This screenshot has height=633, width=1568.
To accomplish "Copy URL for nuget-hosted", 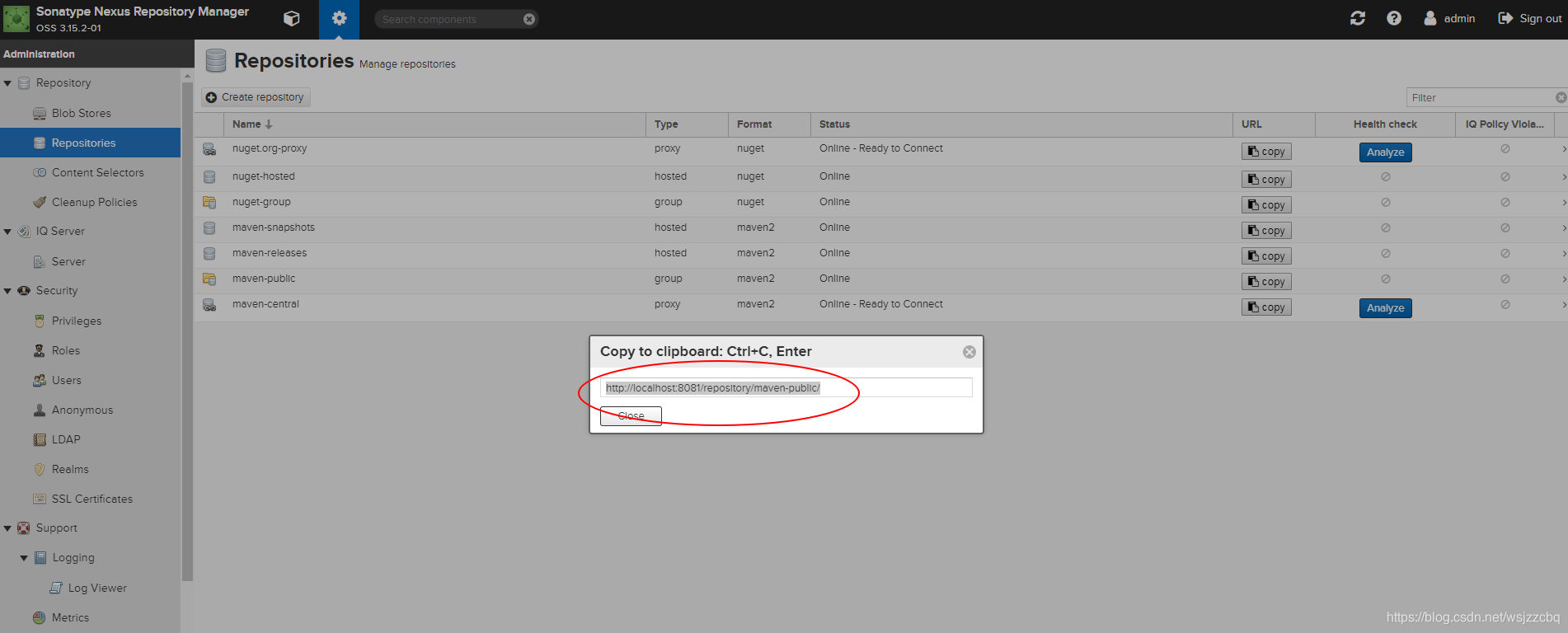I will (1266, 180).
